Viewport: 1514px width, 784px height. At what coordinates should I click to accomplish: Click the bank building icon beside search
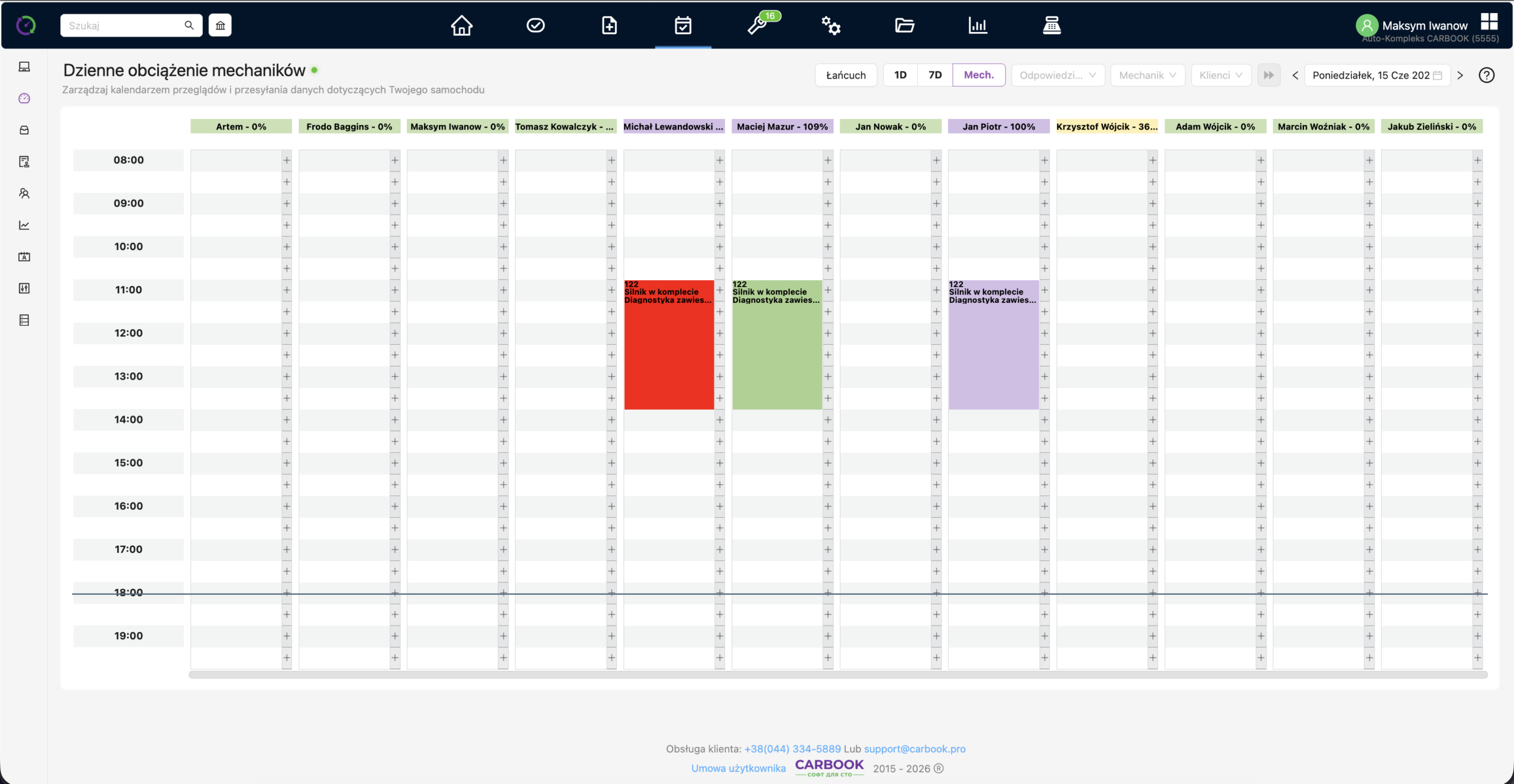click(x=220, y=25)
